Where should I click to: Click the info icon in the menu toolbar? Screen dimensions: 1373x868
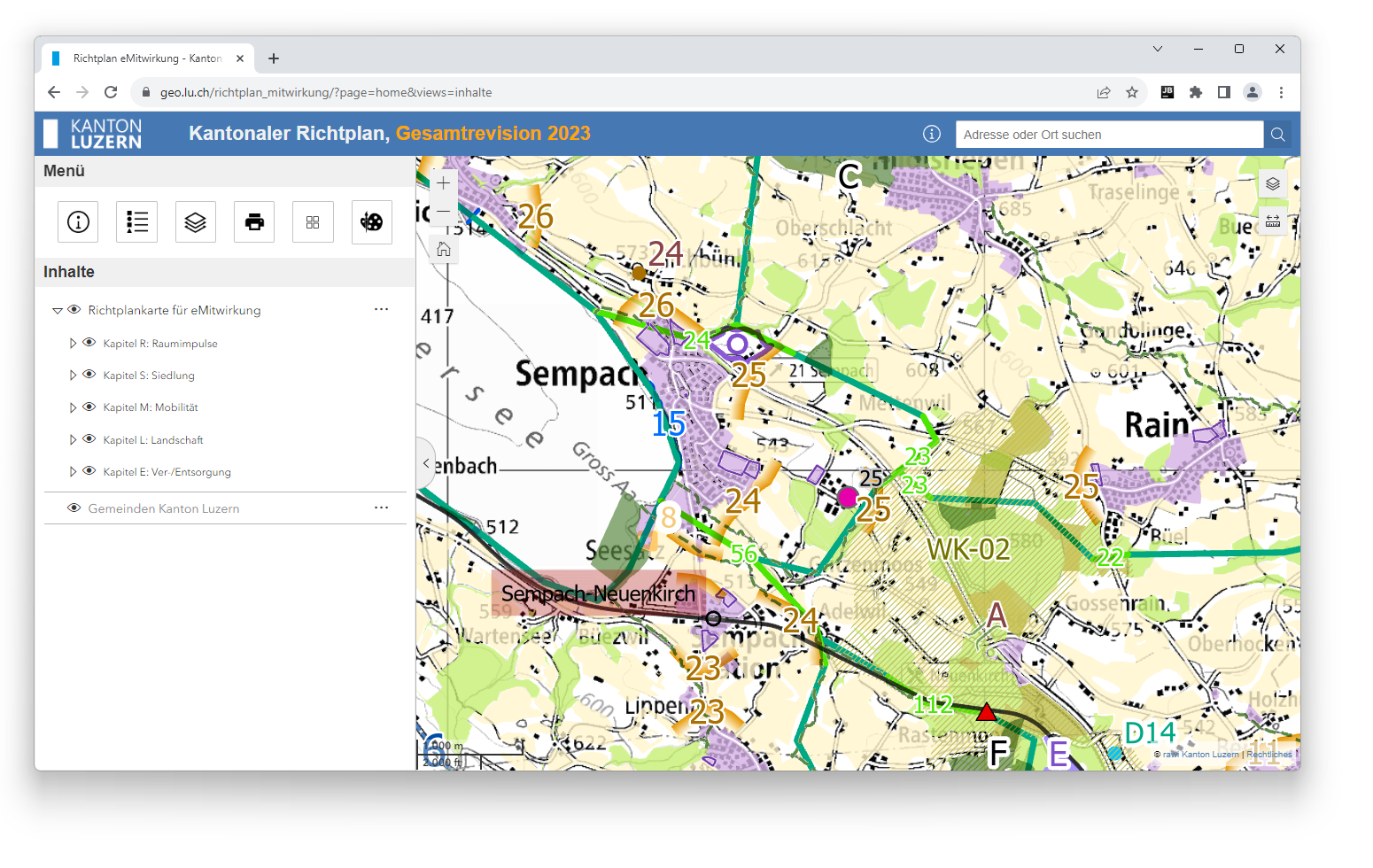pyautogui.click(x=78, y=221)
